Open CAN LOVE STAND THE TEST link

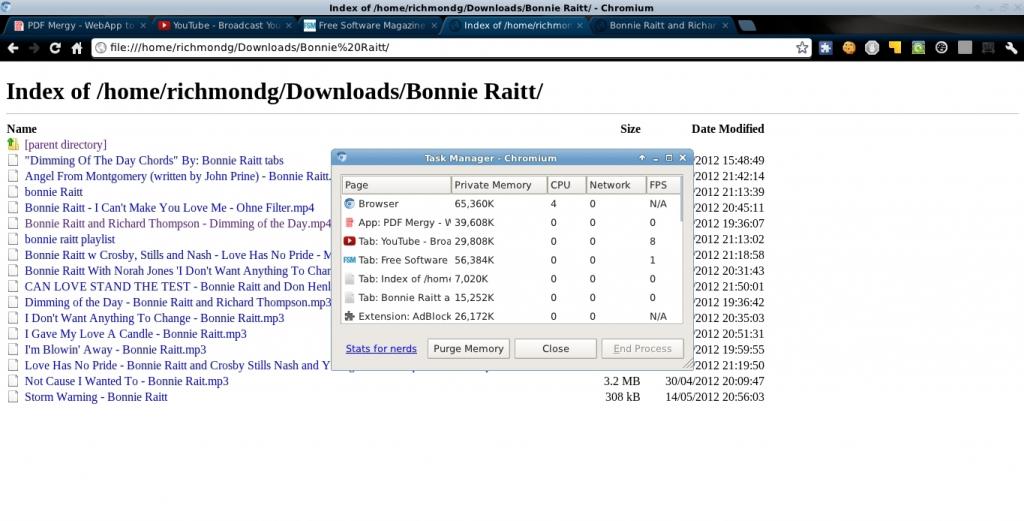[178, 287]
